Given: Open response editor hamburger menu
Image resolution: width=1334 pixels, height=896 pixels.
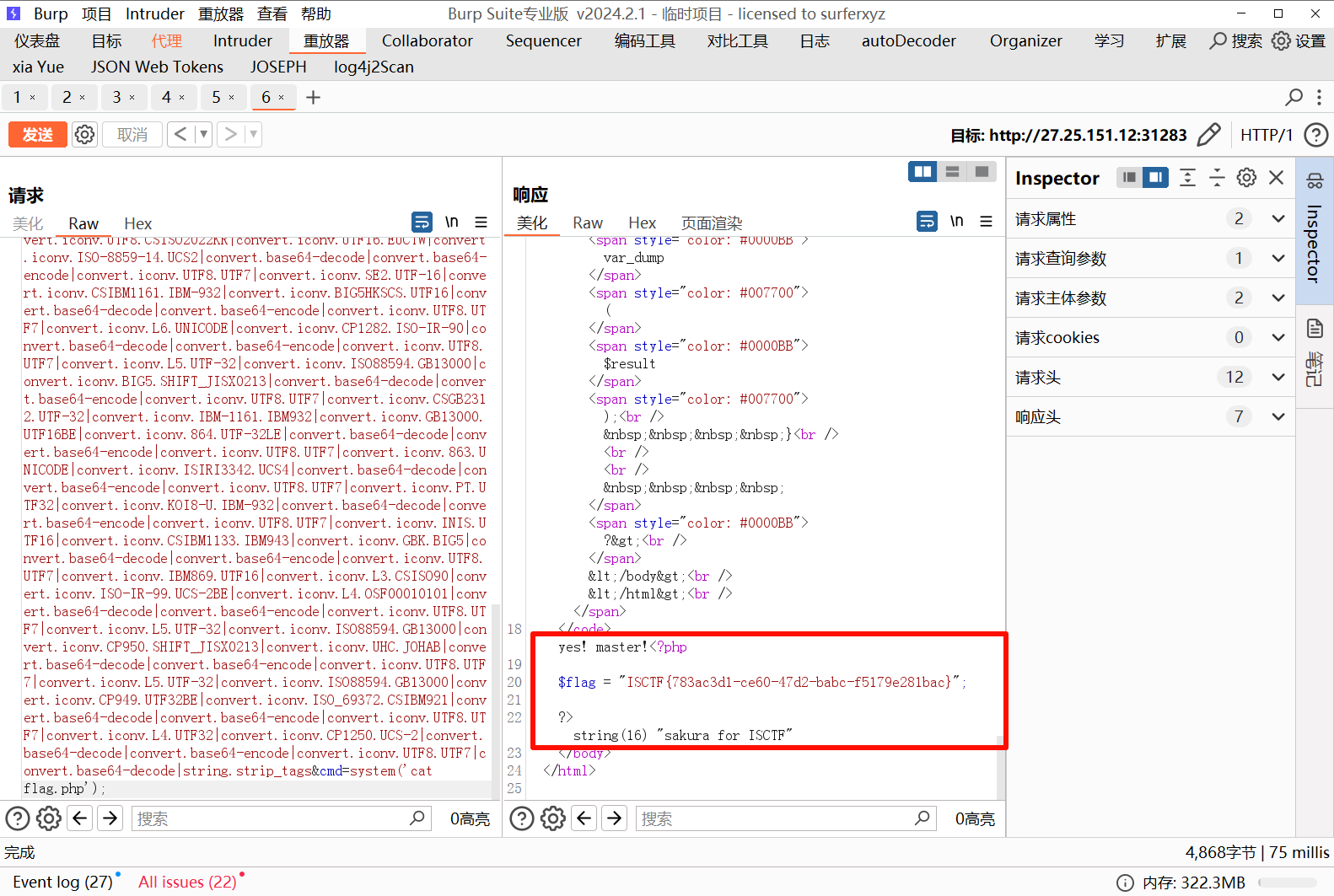Looking at the screenshot, I should pyautogui.click(x=987, y=221).
